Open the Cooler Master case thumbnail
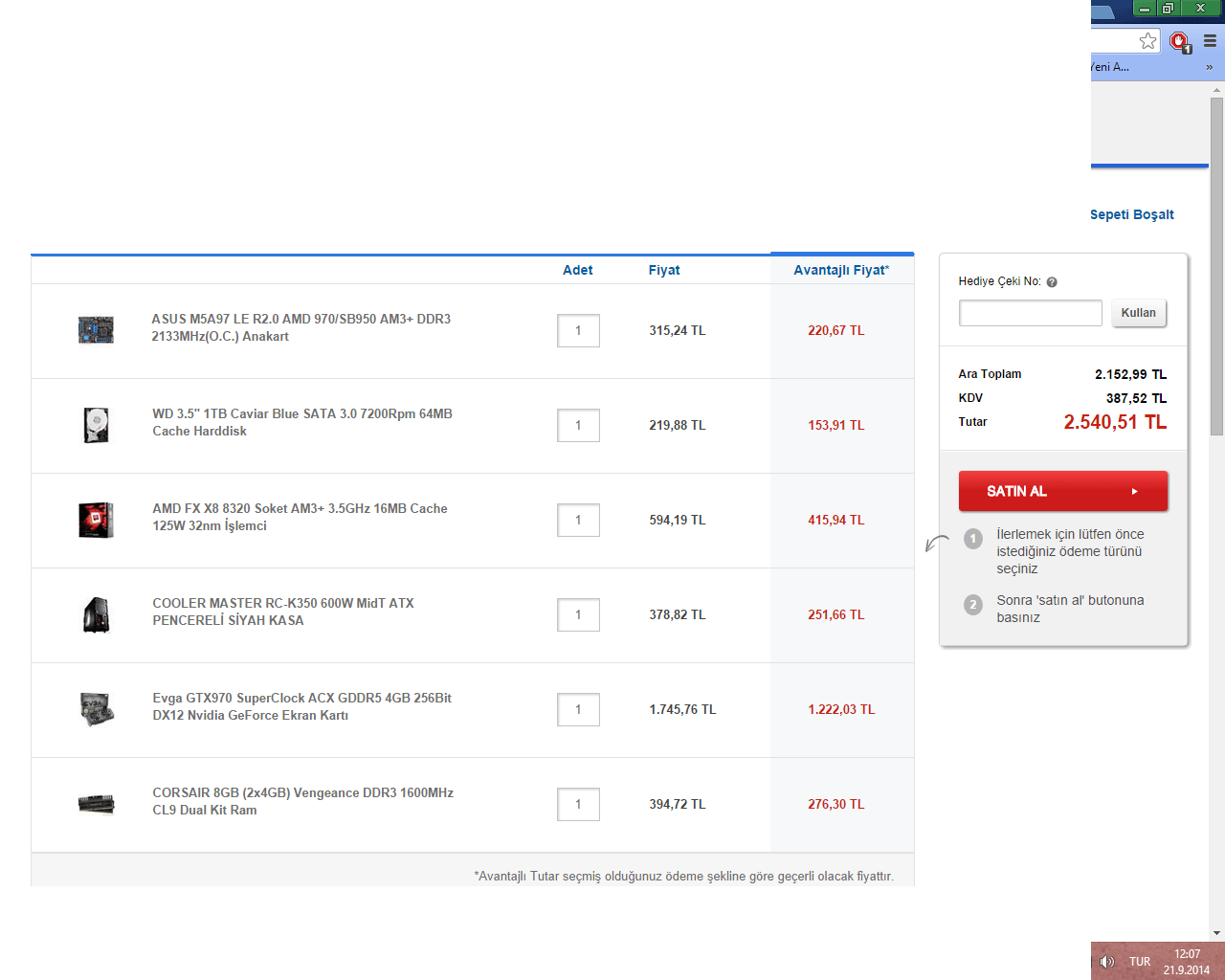 (x=96, y=614)
